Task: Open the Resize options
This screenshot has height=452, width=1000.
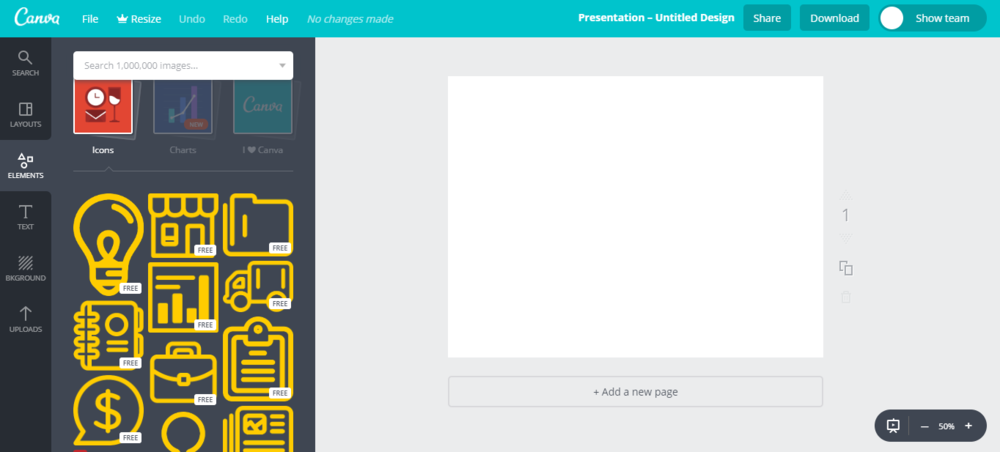Action: pos(139,19)
